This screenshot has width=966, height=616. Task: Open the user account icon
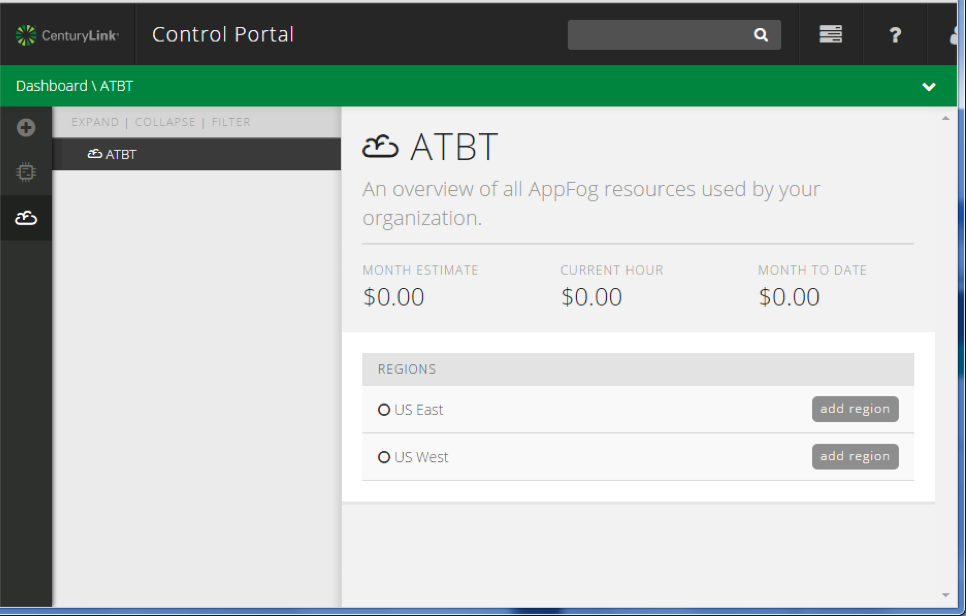pos(955,35)
